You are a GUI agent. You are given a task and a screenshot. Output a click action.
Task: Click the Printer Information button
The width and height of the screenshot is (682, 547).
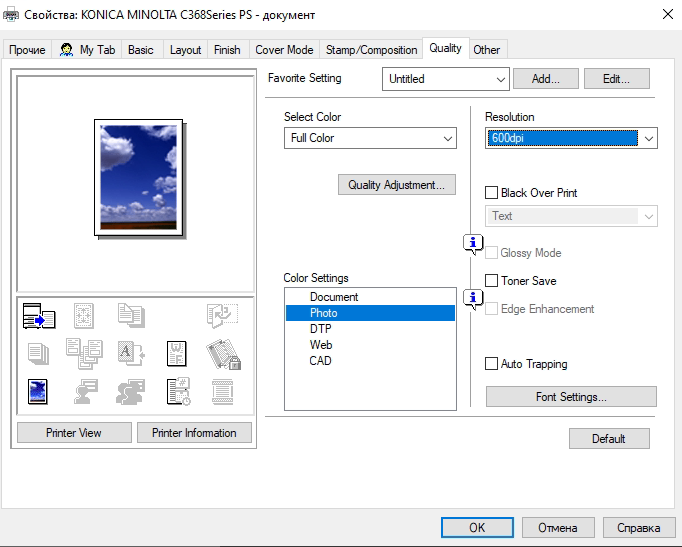pos(194,433)
